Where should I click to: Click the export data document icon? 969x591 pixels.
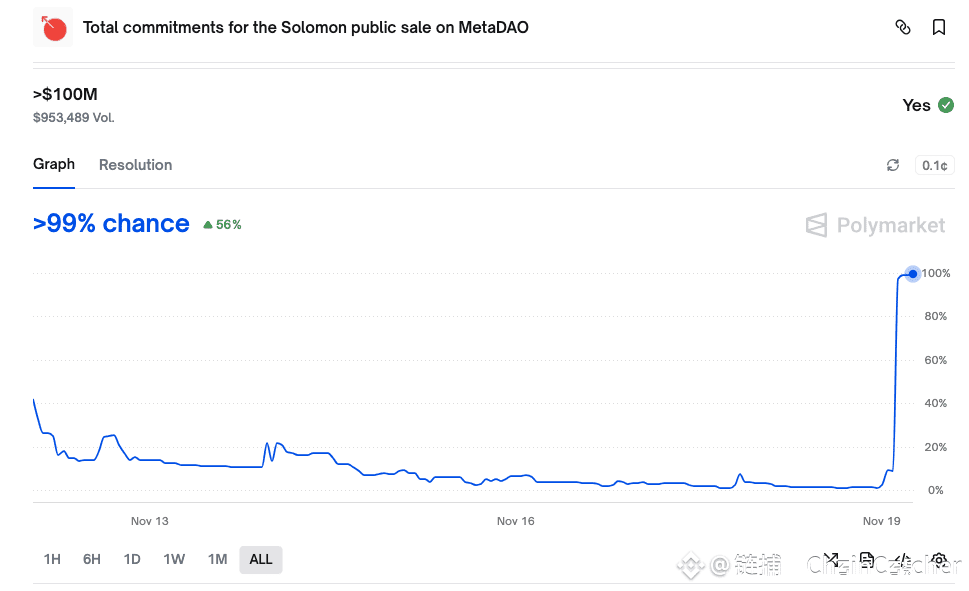click(x=867, y=559)
